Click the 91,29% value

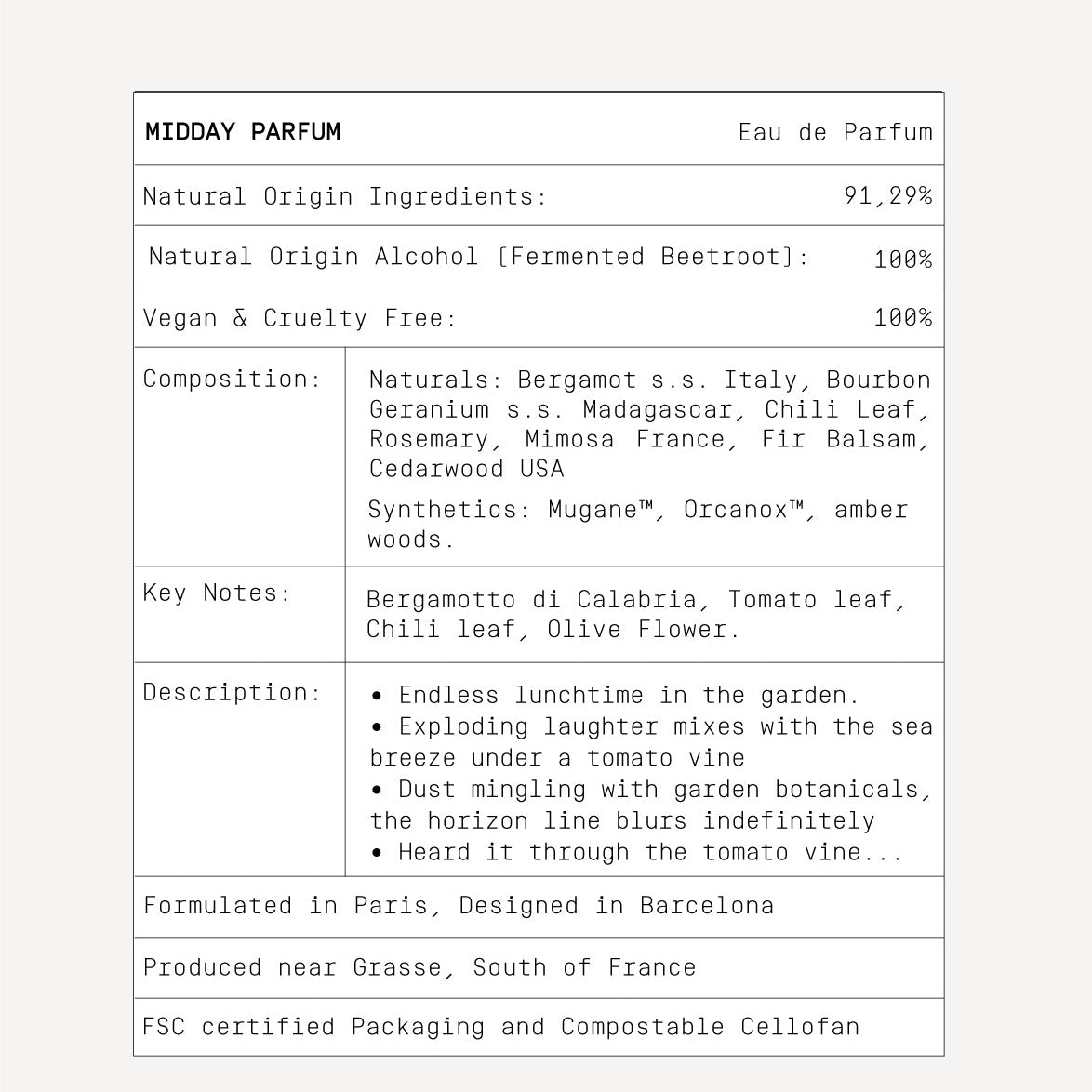tap(888, 195)
